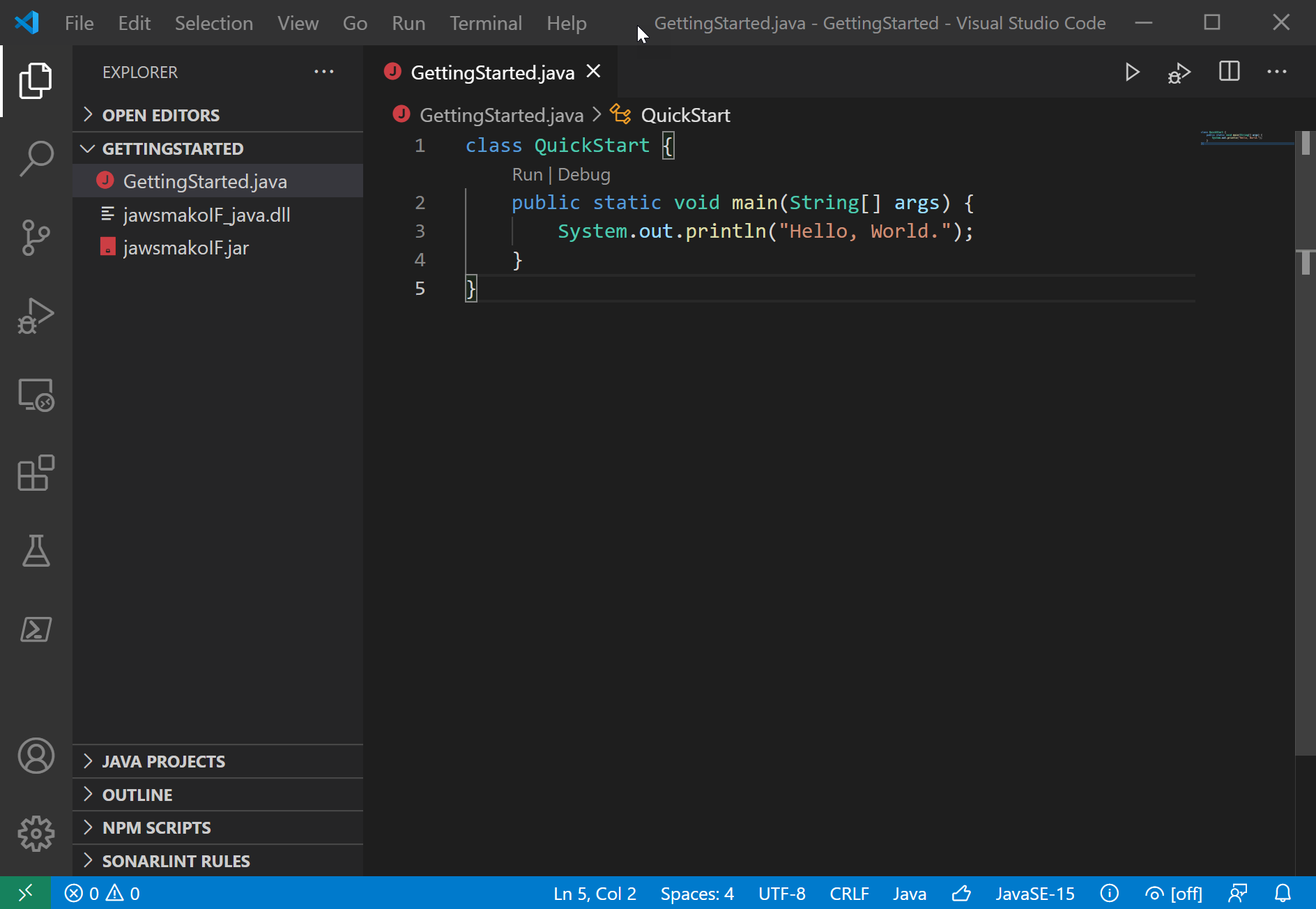Split the editor to the right
This screenshot has width=1316, height=909.
1229,72
